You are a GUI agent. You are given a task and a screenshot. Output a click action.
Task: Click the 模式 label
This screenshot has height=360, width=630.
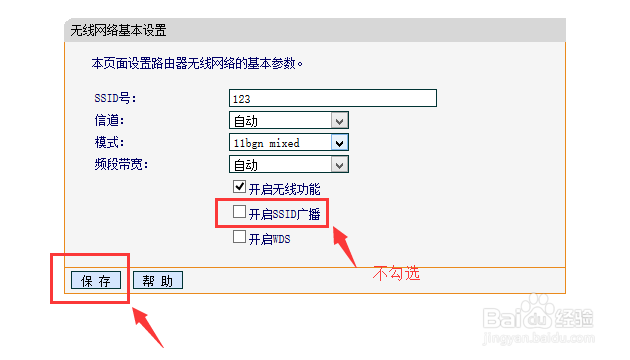[109, 142]
